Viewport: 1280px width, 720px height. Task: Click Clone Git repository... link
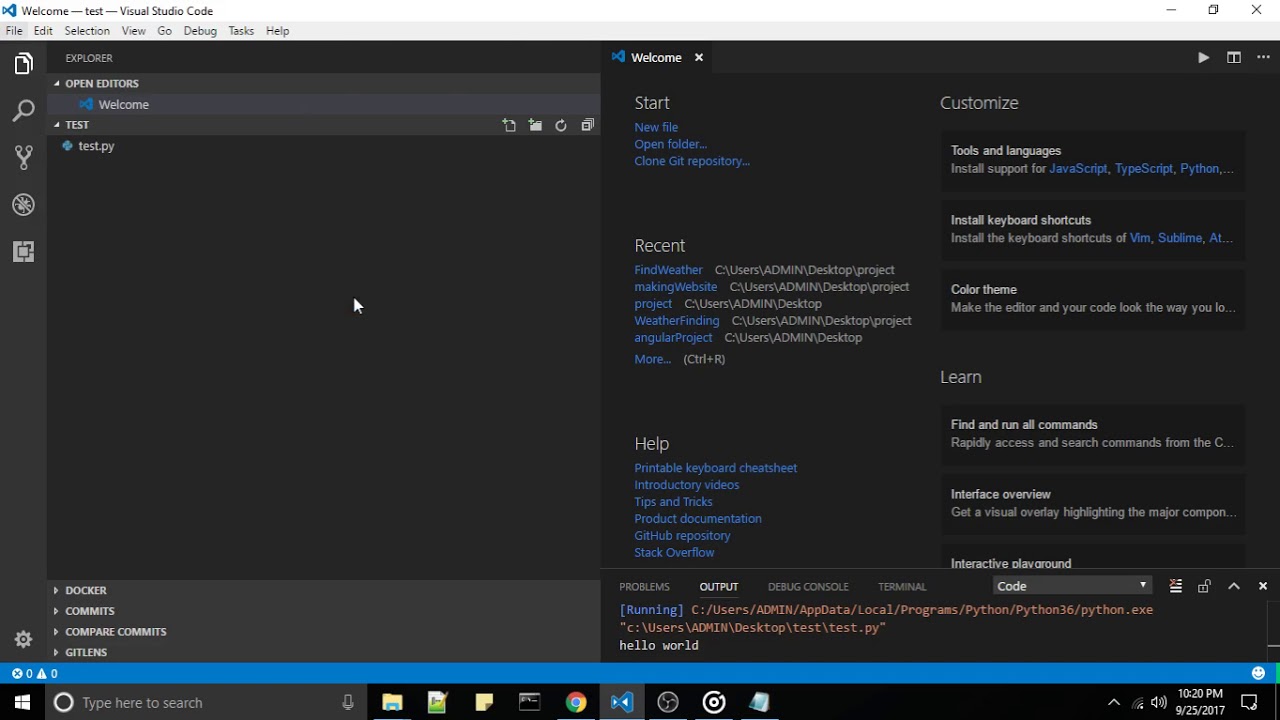tap(692, 161)
